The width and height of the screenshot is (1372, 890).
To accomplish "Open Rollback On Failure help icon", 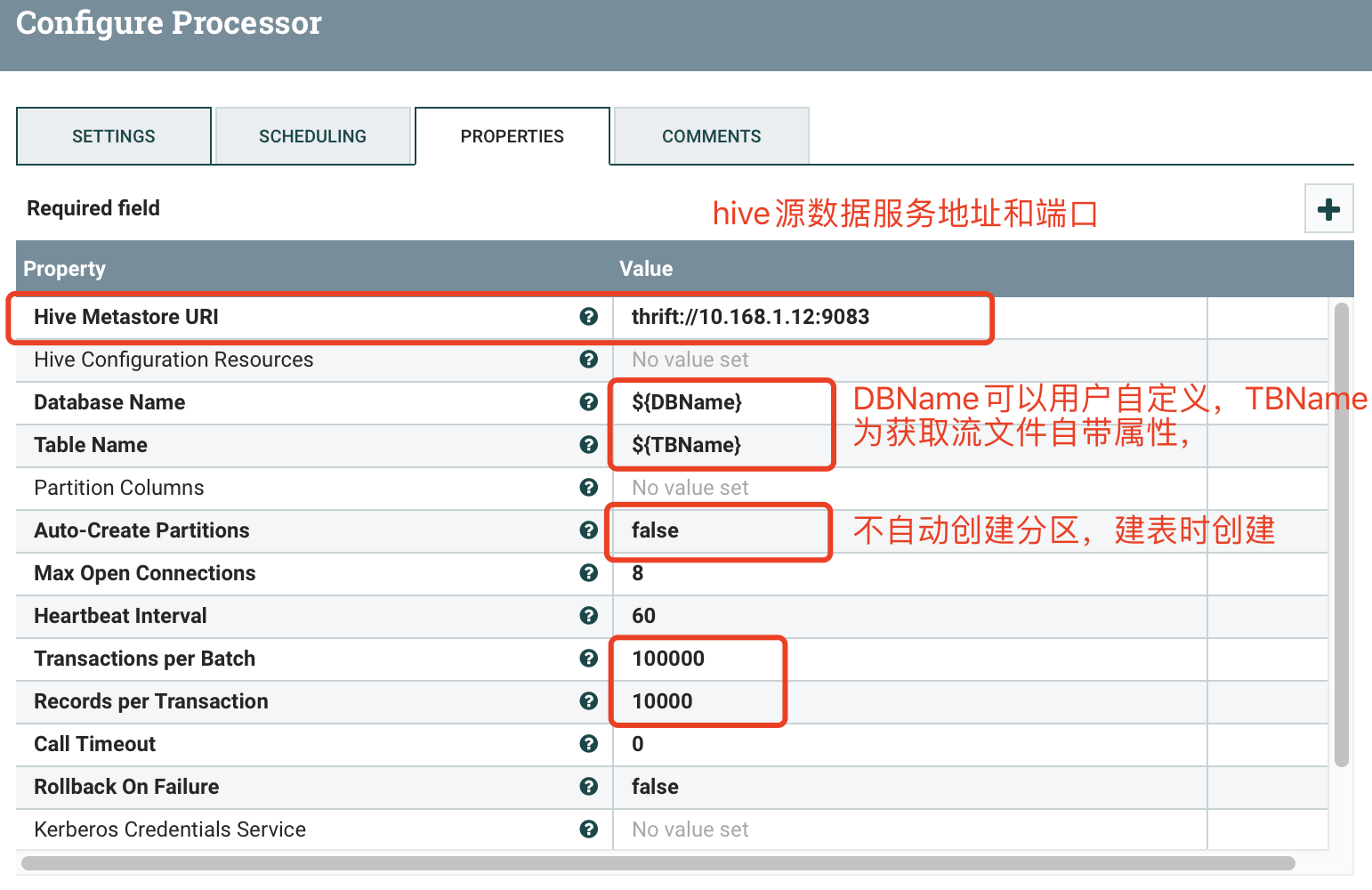I will point(588,787).
